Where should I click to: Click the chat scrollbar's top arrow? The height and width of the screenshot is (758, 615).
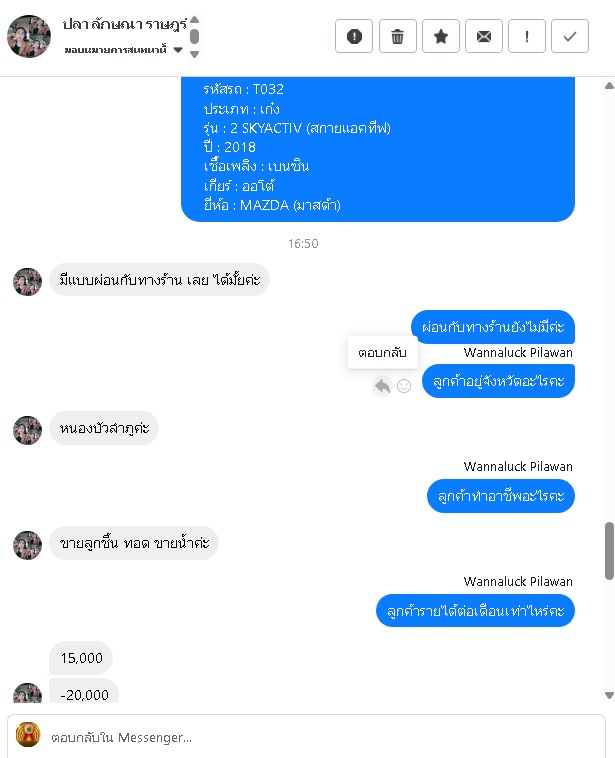609,86
